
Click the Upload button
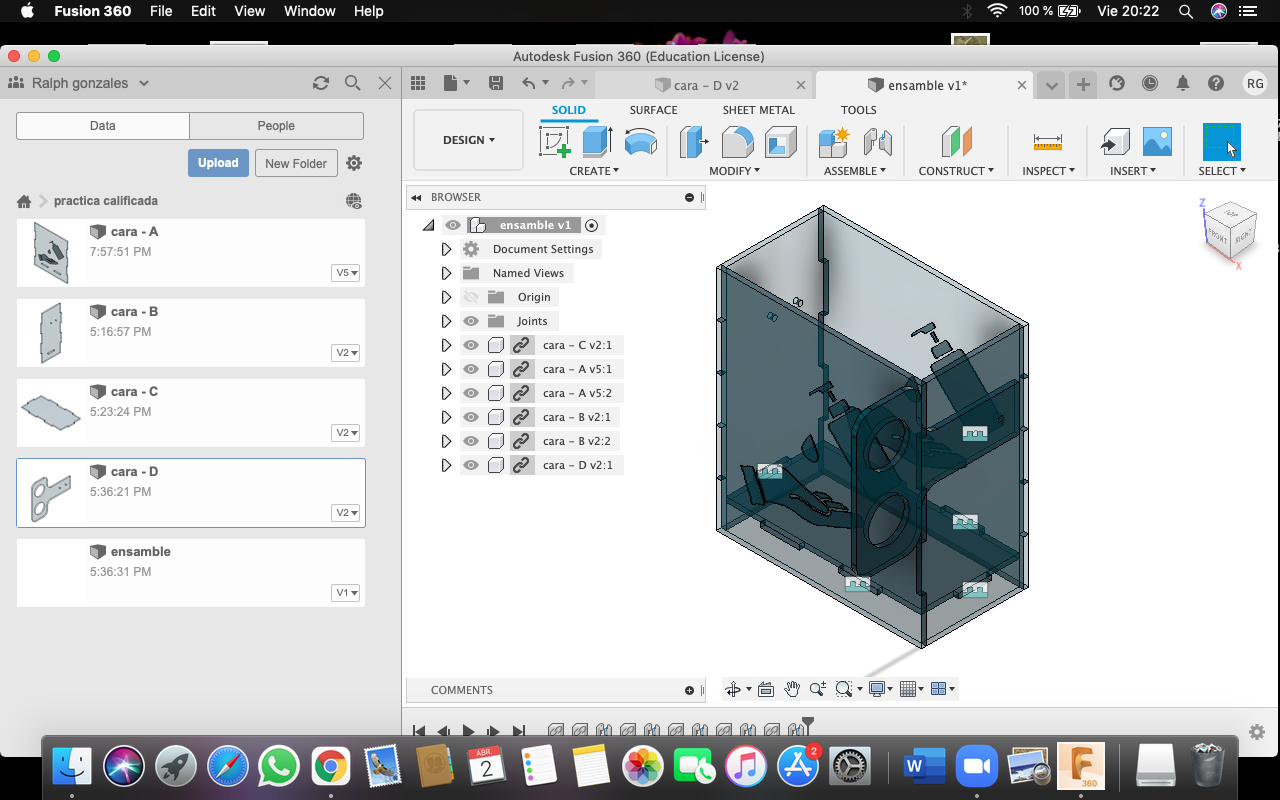coord(218,163)
